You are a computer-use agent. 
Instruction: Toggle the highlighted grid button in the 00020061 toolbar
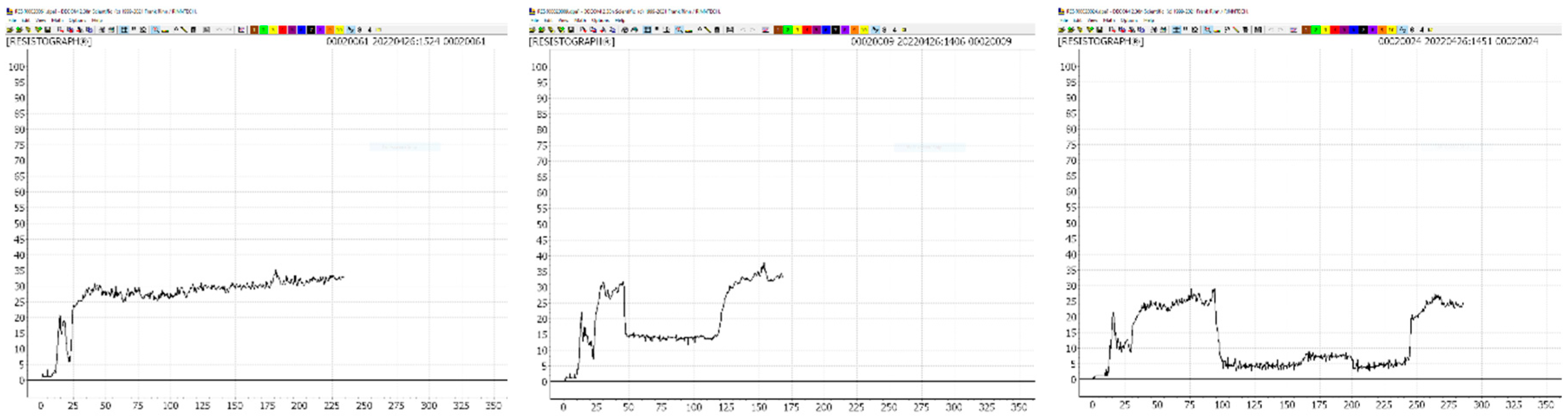pos(124,29)
